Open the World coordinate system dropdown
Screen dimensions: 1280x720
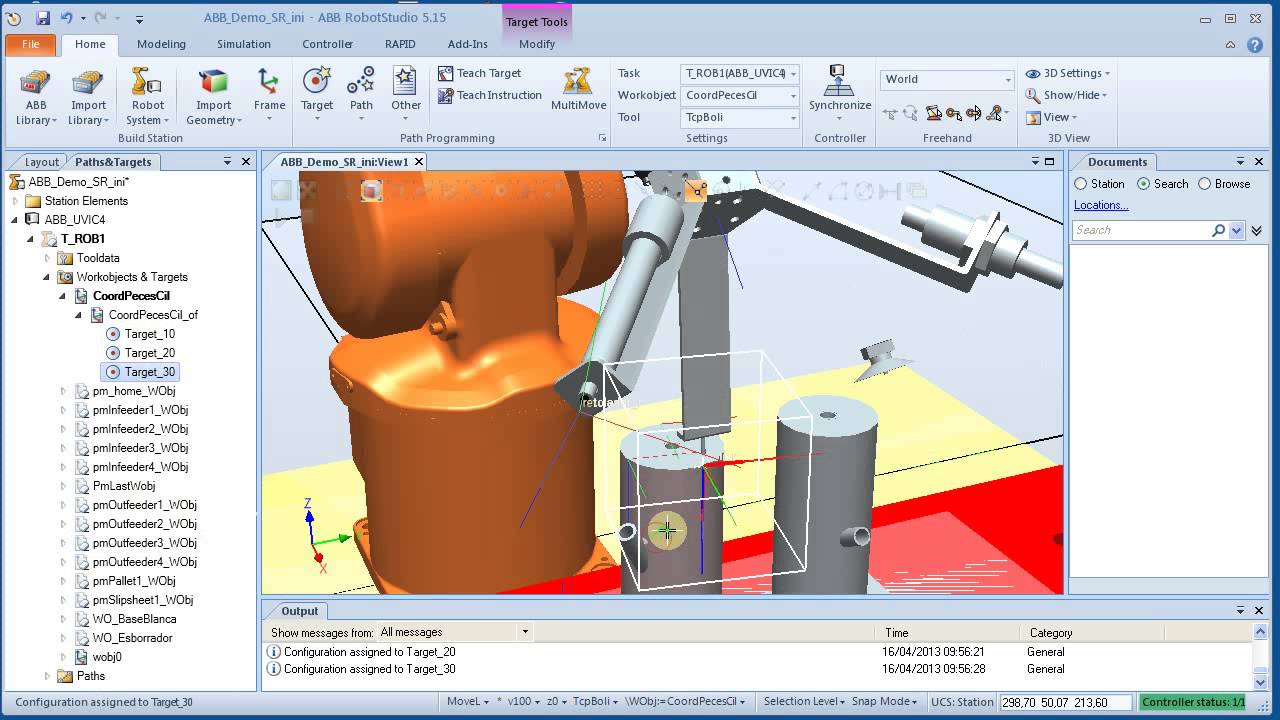pos(947,79)
